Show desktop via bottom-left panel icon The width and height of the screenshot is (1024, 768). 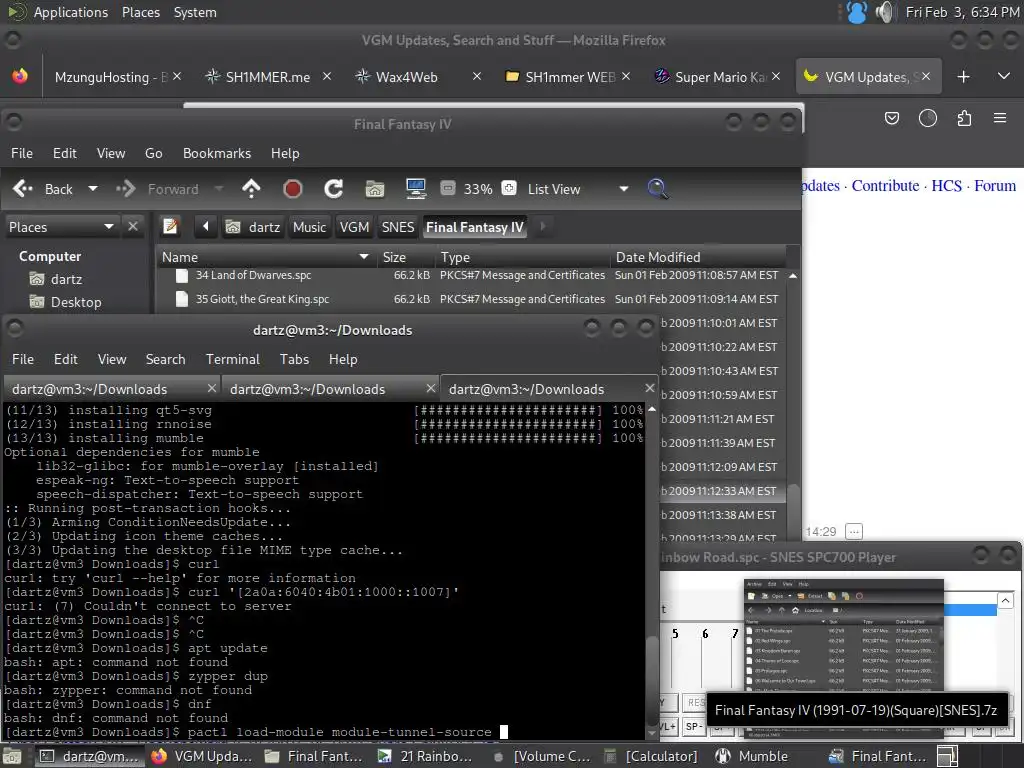[12, 756]
